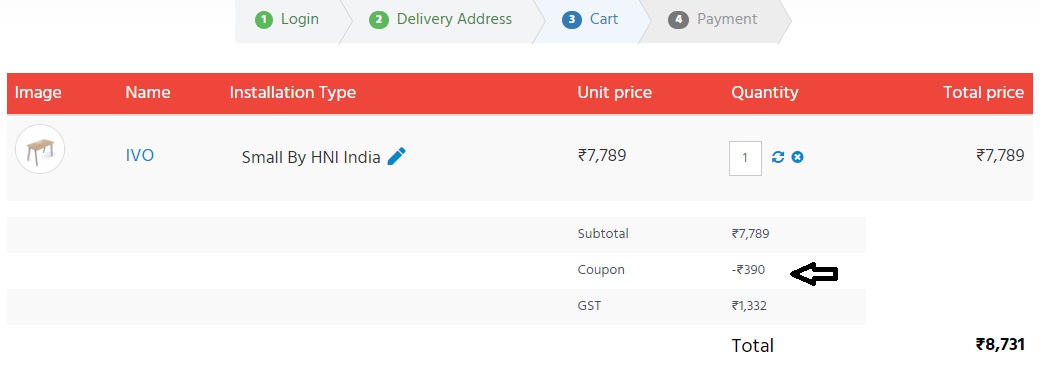This screenshot has width=1040, height=389.
Task: Click the blue step 3 Cart circle
Action: coord(572,19)
